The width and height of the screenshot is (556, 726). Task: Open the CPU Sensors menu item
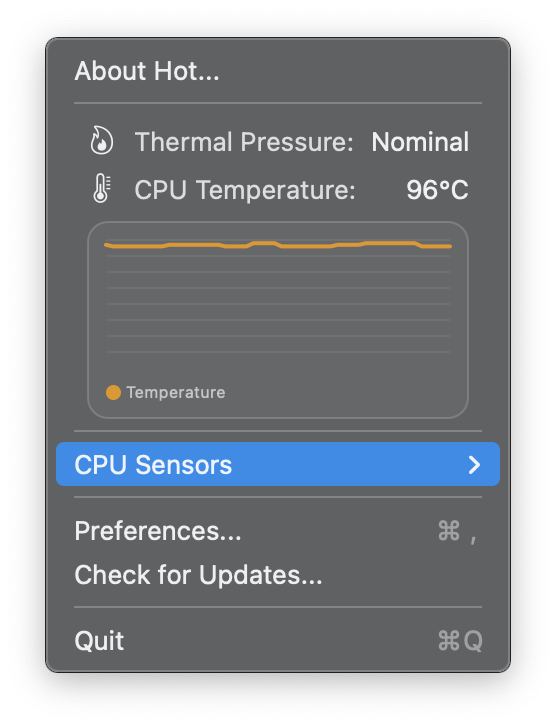pyautogui.click(x=278, y=464)
